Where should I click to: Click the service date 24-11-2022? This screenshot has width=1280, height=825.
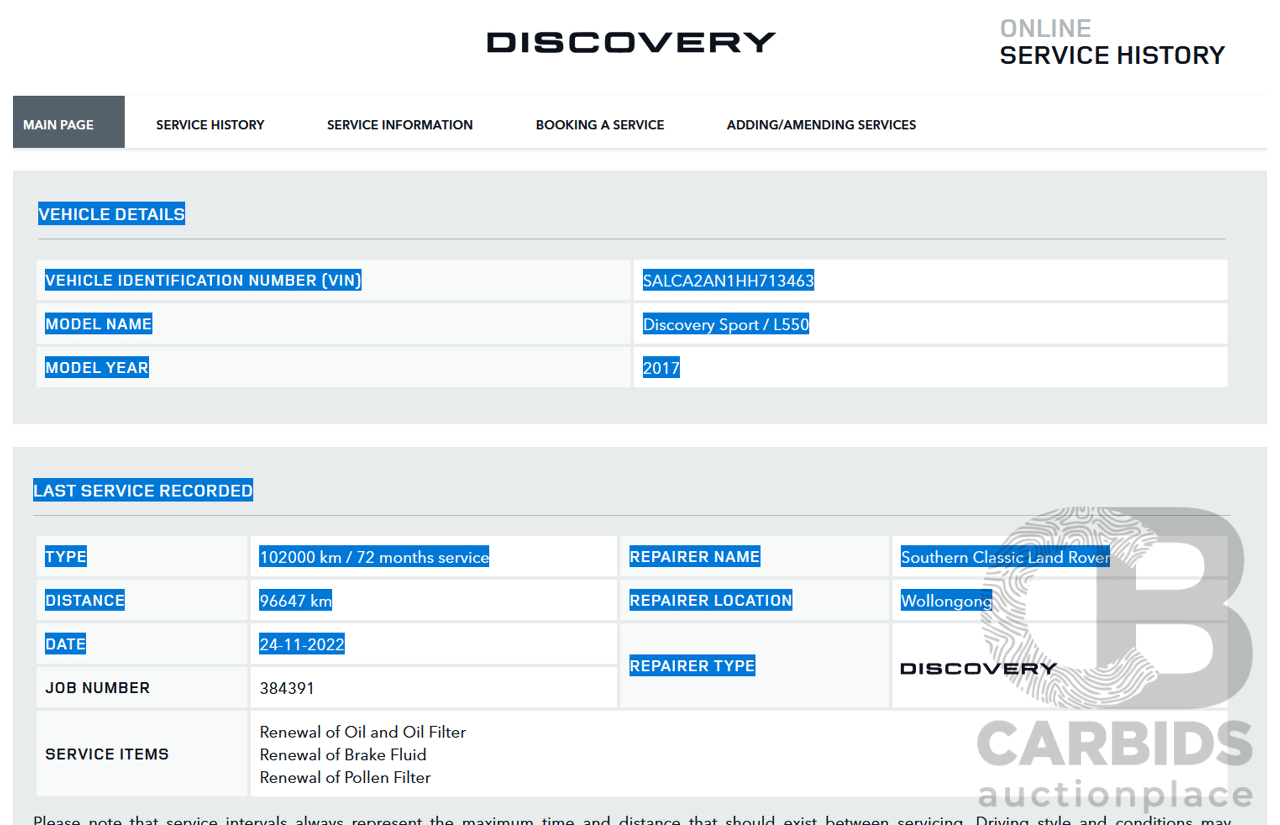coord(301,645)
